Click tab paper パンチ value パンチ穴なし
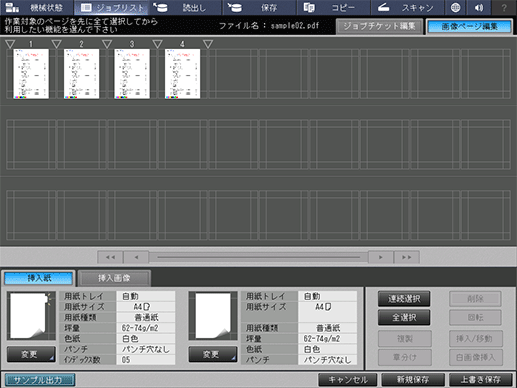The height and width of the screenshot is (388, 517). [x=146, y=349]
